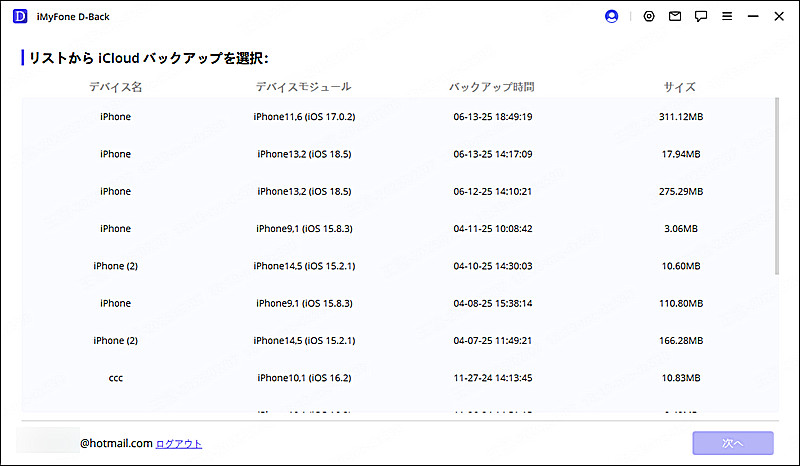Click the 17.94MB size value
800x466 pixels.
coord(681,154)
